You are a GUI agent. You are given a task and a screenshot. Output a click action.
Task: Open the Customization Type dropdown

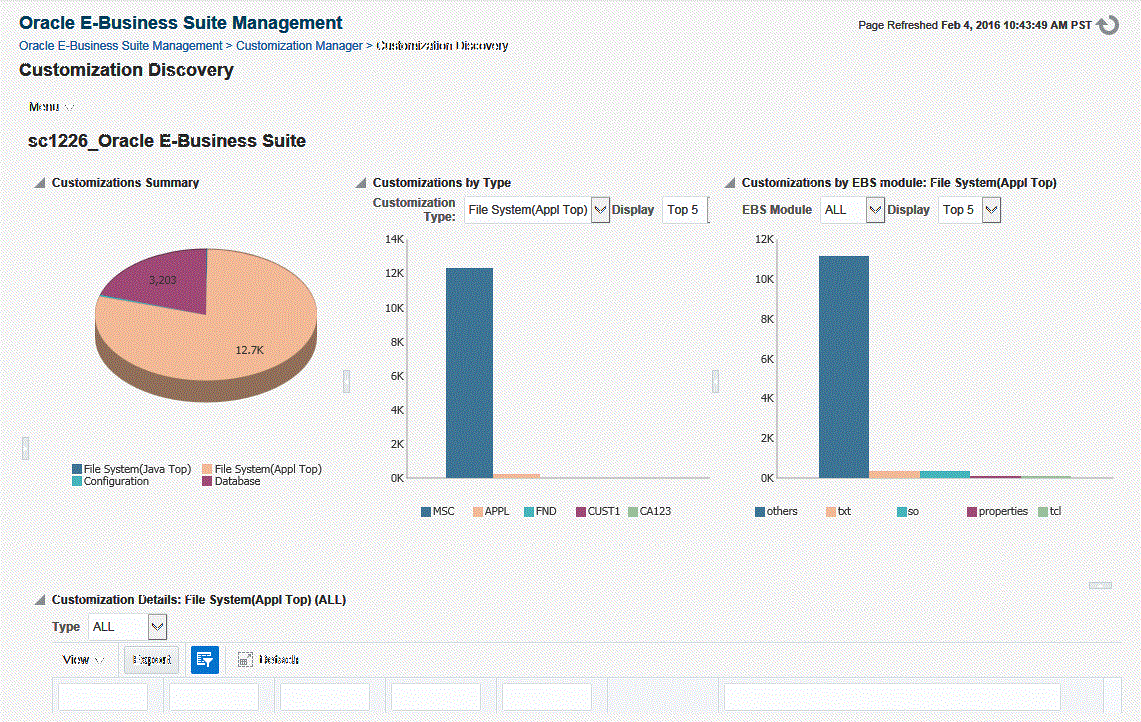(x=536, y=210)
